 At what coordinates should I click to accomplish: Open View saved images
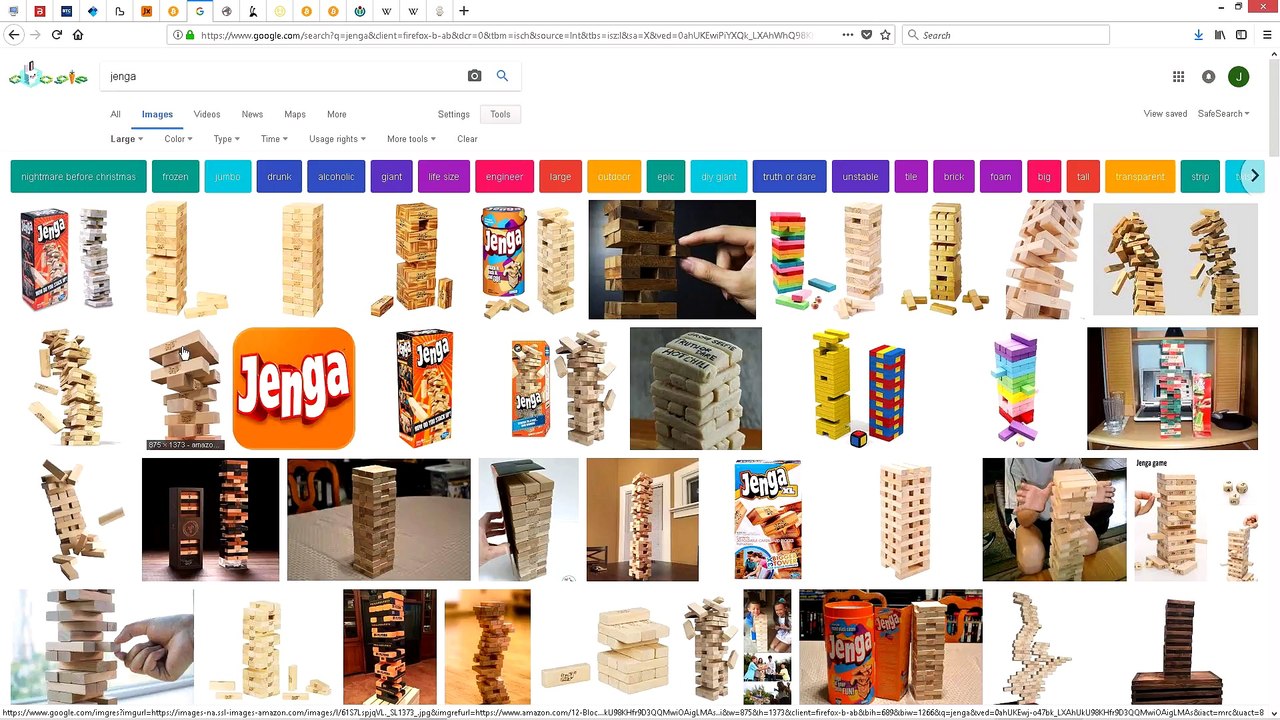pyautogui.click(x=1165, y=114)
